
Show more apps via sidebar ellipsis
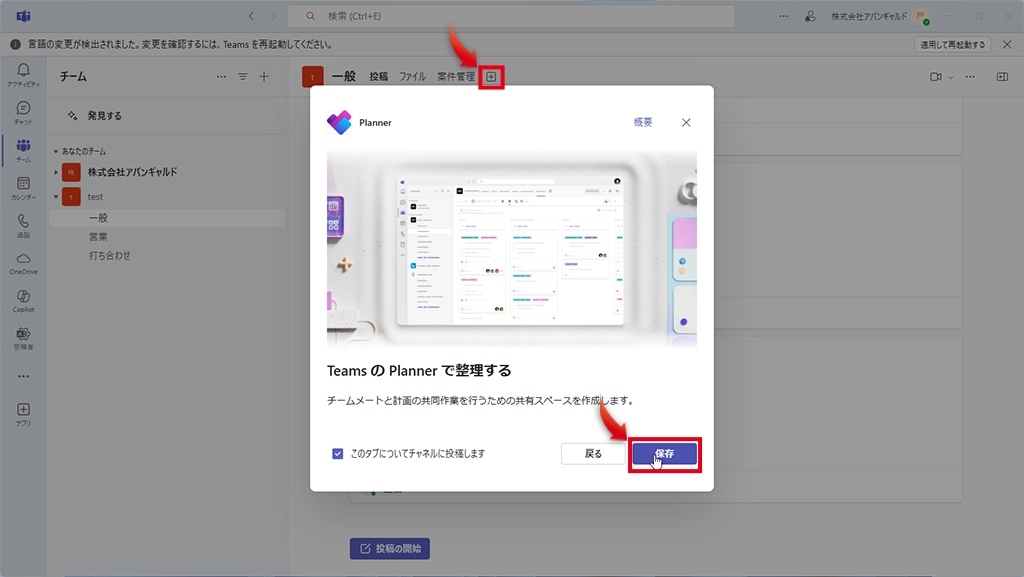(x=24, y=377)
